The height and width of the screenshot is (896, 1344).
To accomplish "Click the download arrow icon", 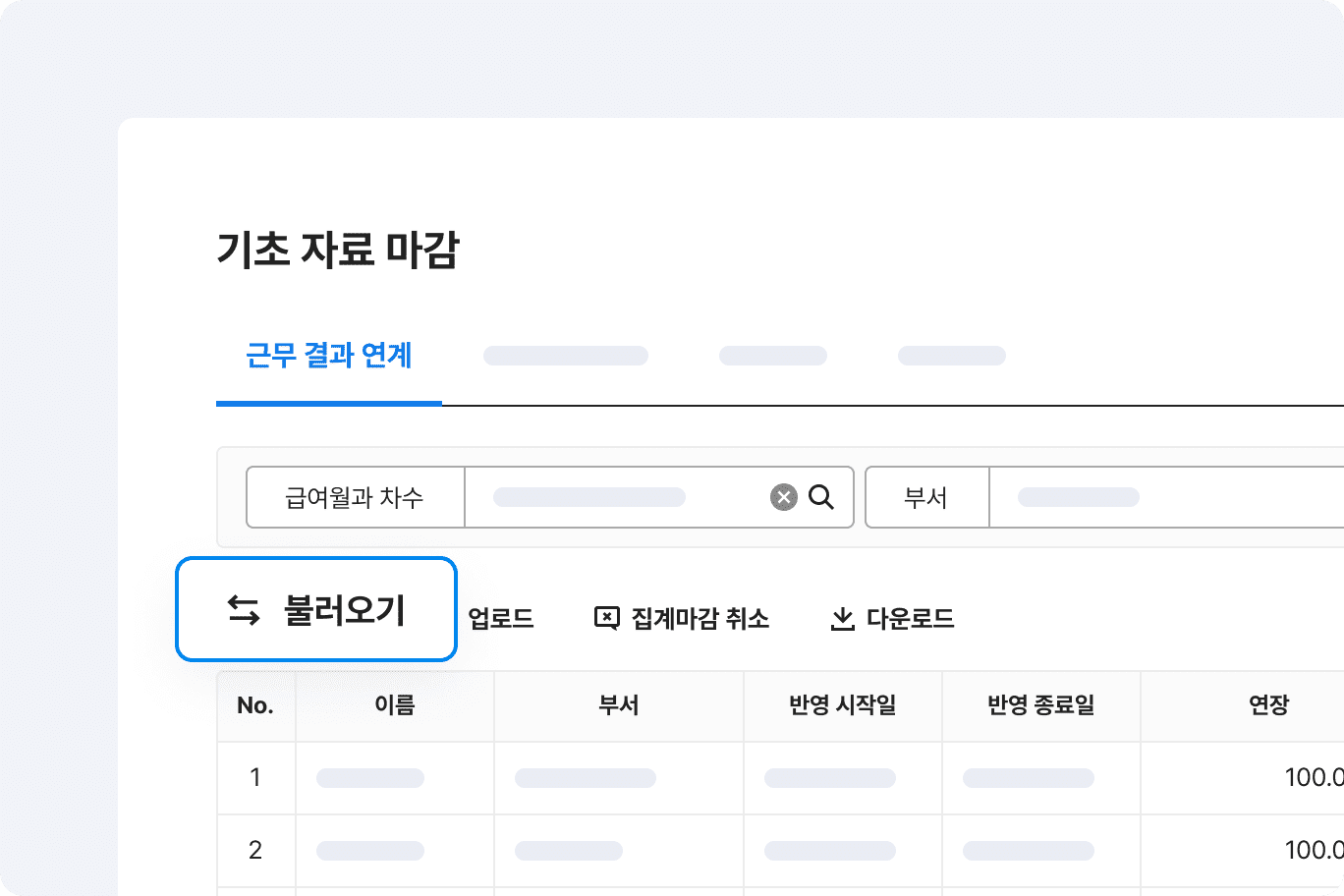I will [x=842, y=619].
